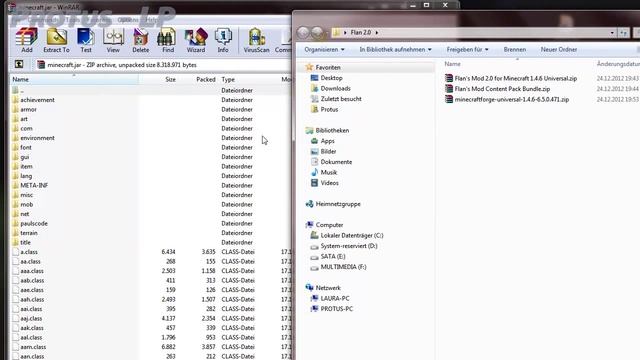The height and width of the screenshot is (360, 640).
Task: Click Explorer forward navigation arrow
Action: [318, 32]
